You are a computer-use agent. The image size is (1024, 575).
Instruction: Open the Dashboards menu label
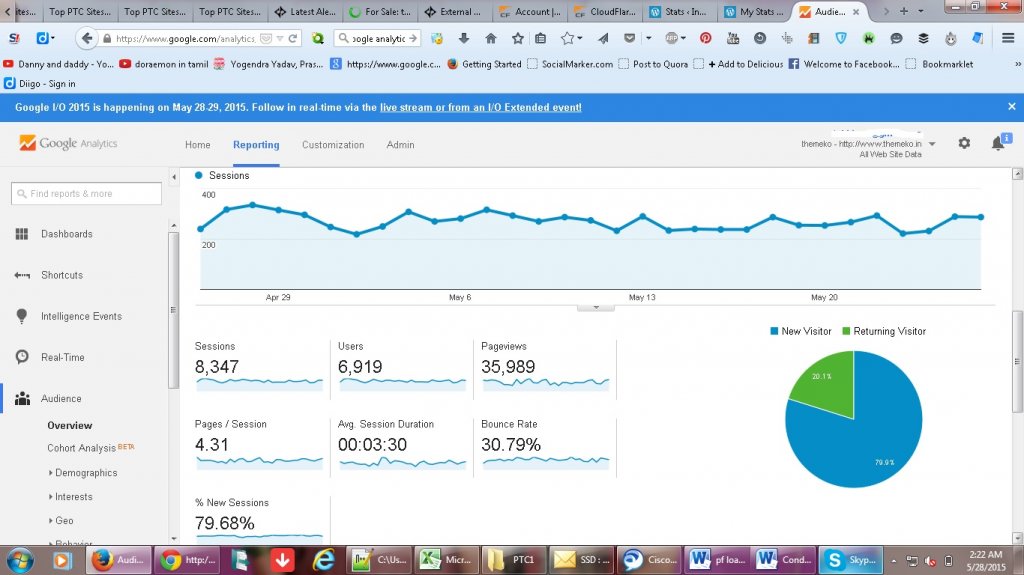67,234
